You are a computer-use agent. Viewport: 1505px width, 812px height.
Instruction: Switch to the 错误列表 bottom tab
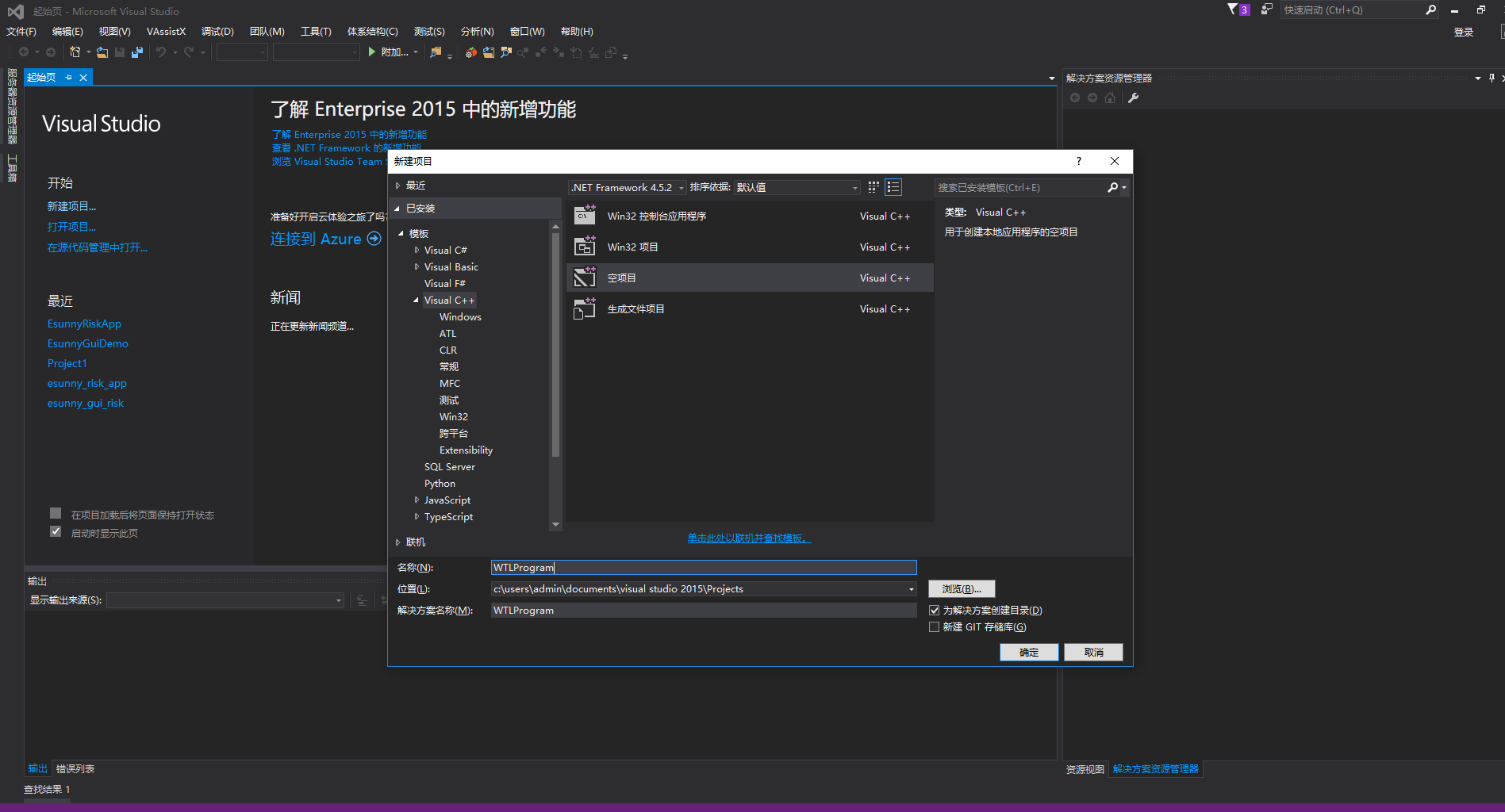pyautogui.click(x=75, y=768)
